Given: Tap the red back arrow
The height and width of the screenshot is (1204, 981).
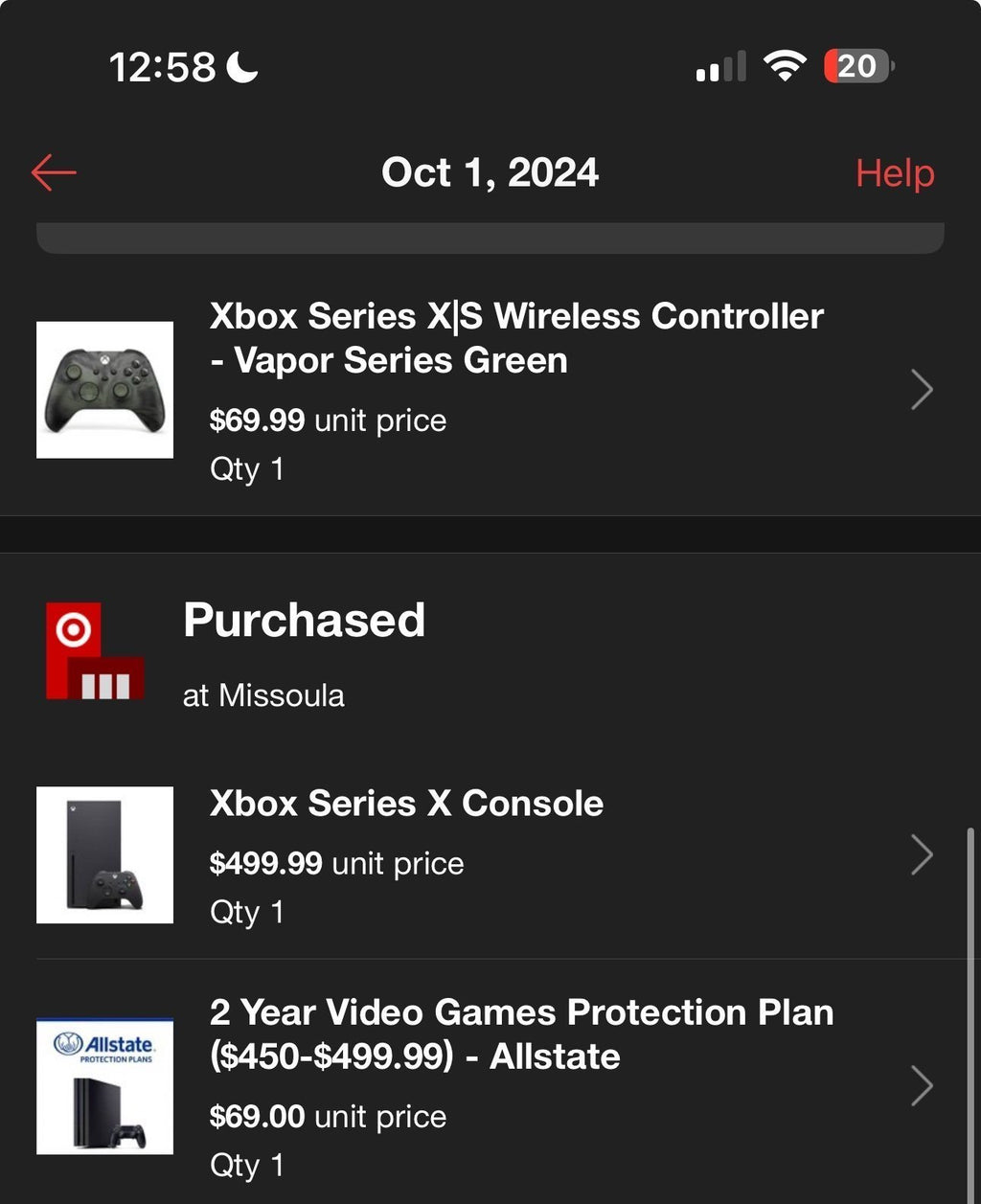Looking at the screenshot, I should point(54,172).
